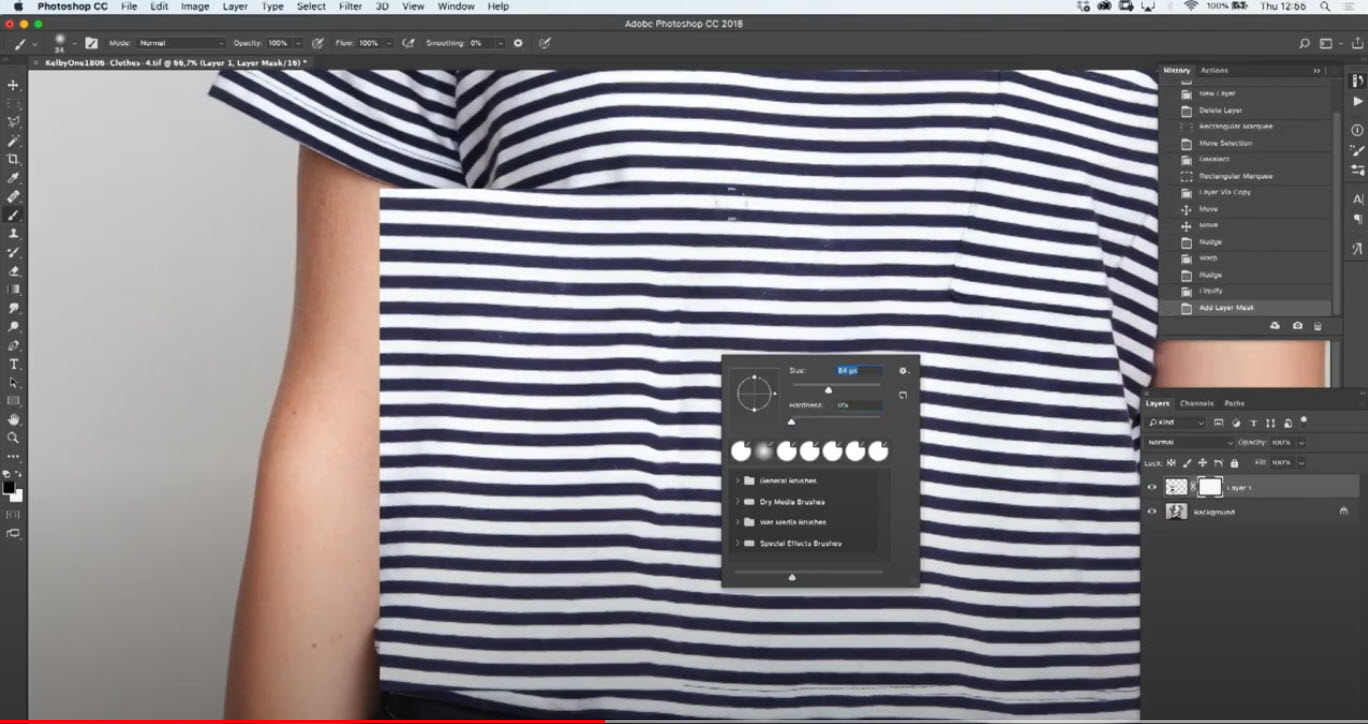Toggle type layer filter in Layers panel
This screenshot has height=724, width=1368.
pyautogui.click(x=1254, y=423)
